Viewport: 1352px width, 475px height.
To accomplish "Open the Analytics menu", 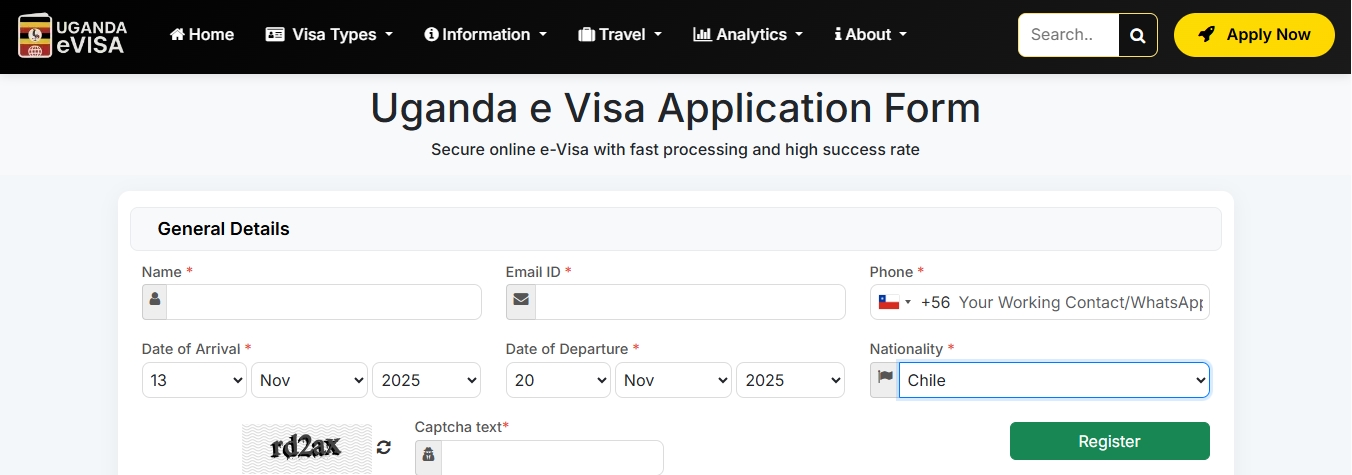I will point(748,35).
